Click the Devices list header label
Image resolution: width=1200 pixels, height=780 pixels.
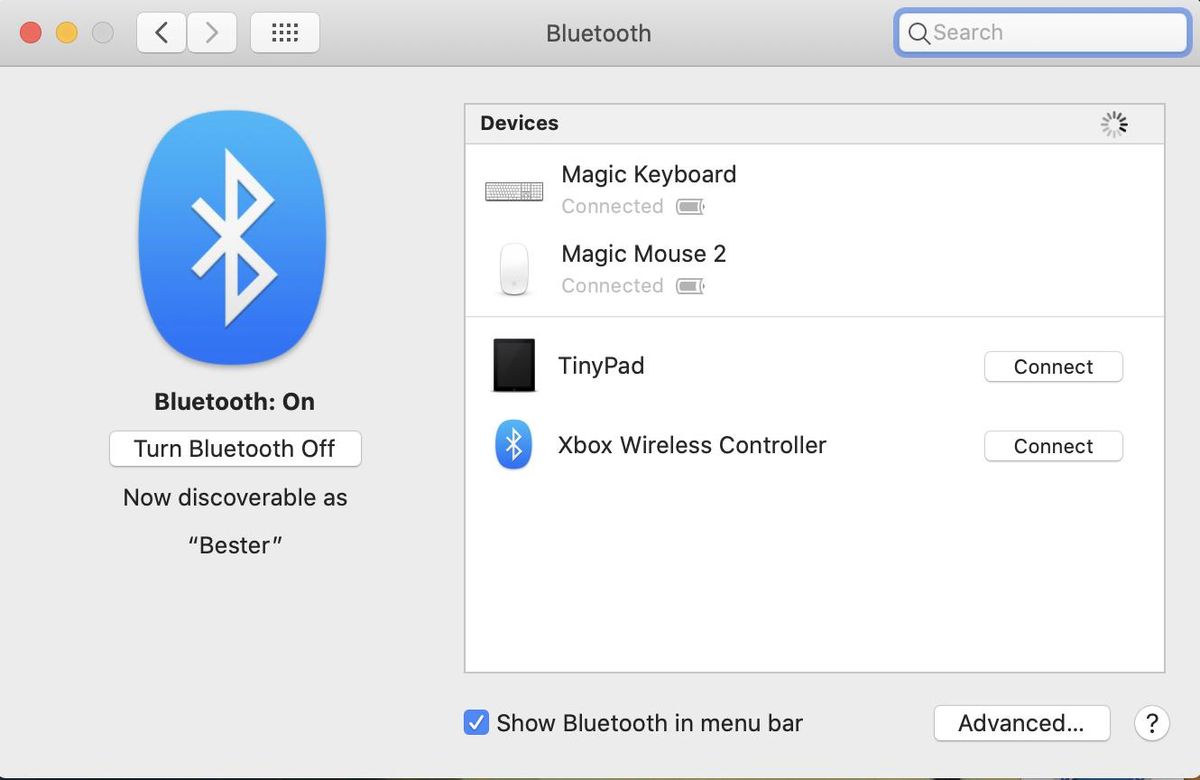click(x=519, y=123)
